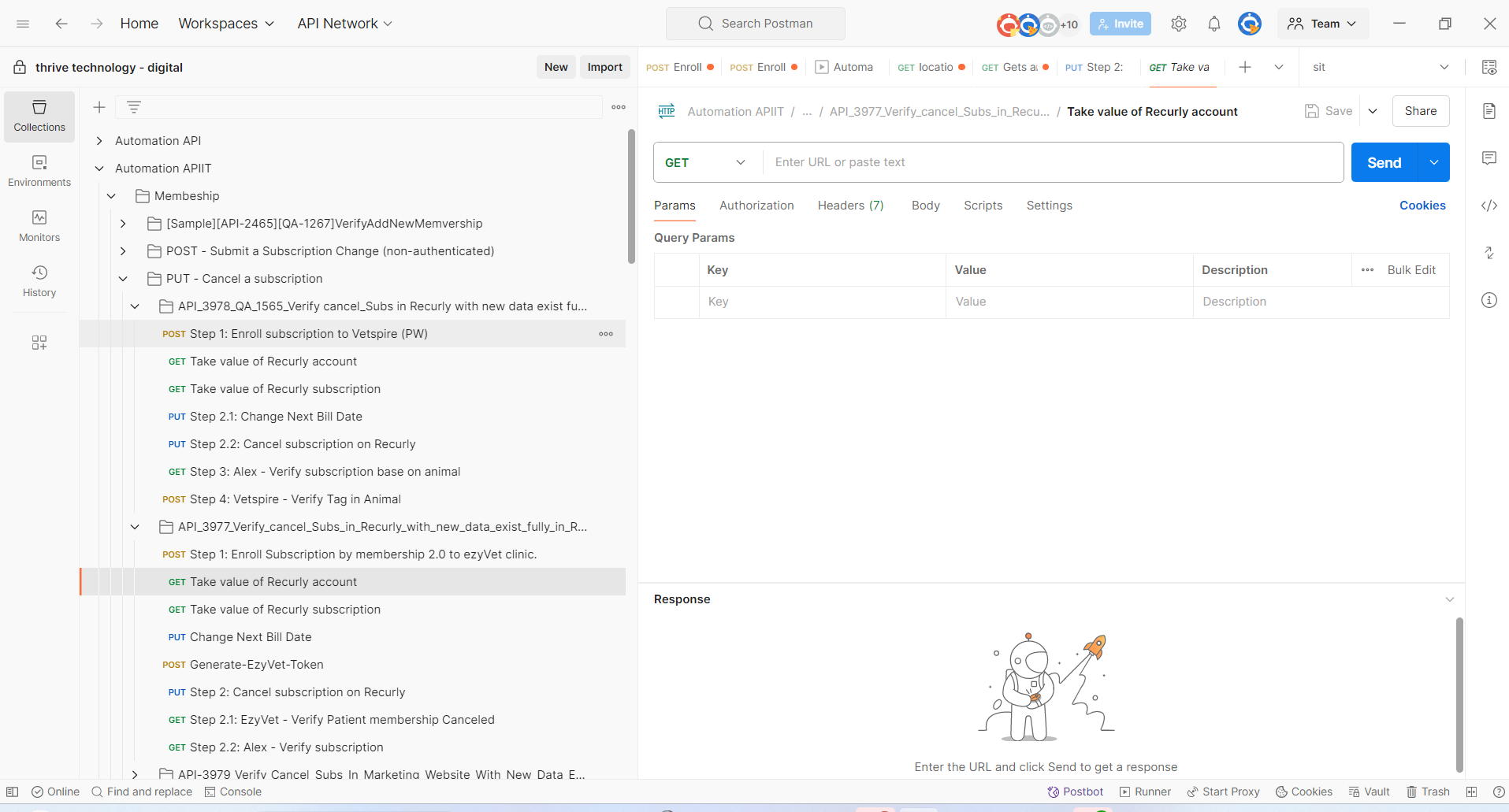
Task: Open sit environment selector dropdown
Action: [1380, 67]
